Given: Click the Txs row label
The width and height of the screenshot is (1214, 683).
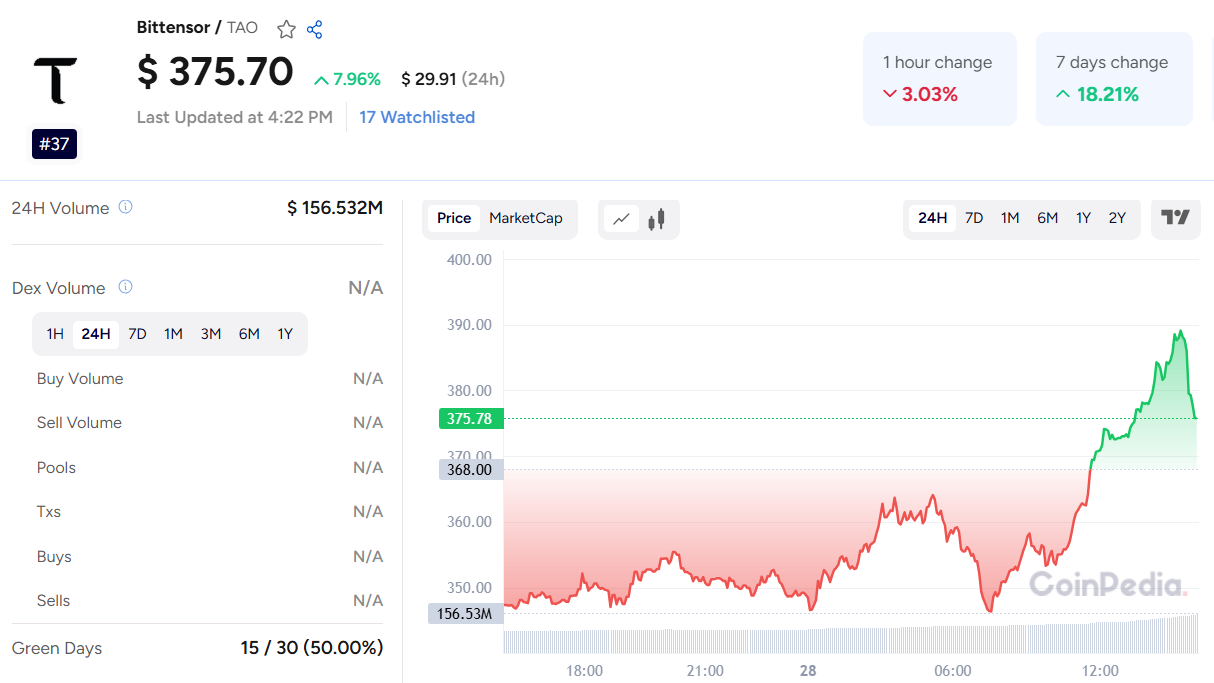Looking at the screenshot, I should pyautogui.click(x=49, y=512).
